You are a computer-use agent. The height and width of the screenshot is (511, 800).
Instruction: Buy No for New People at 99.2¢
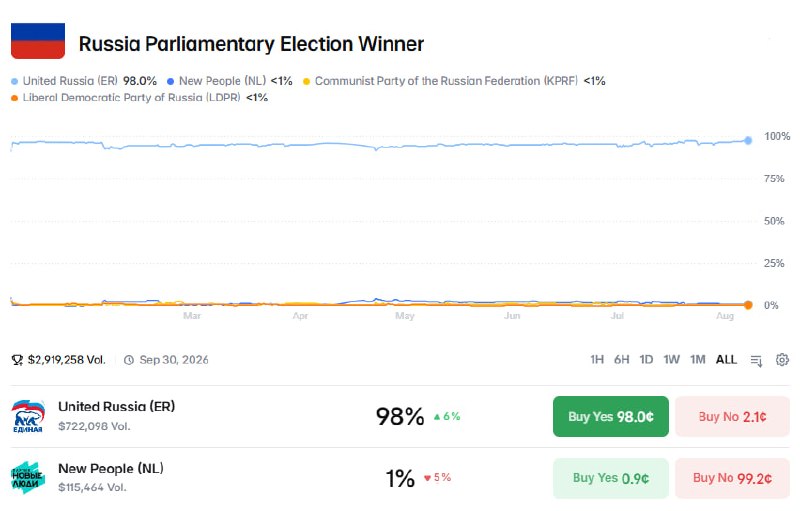(x=732, y=478)
